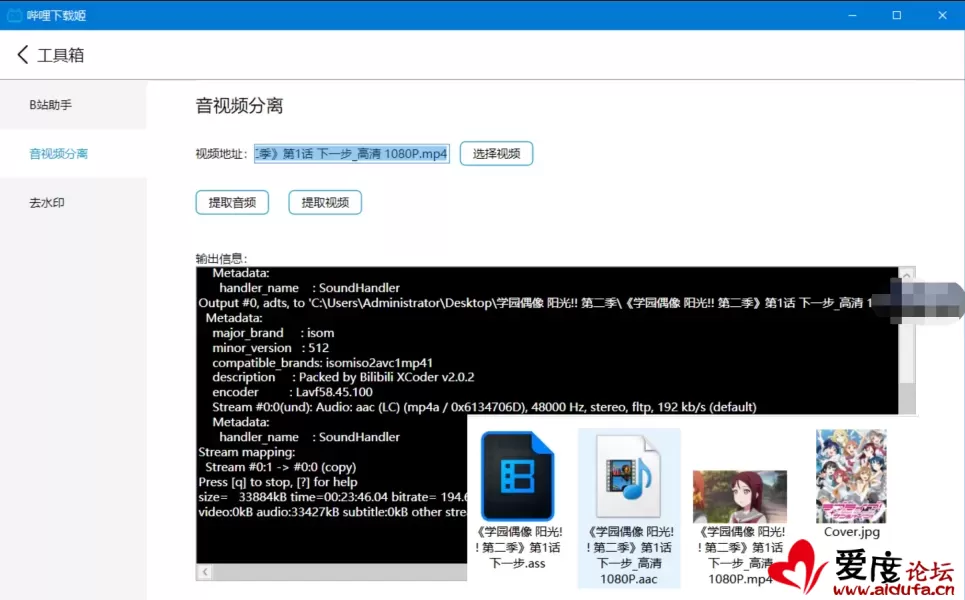Click the 'major_brand : isom' output line
Image resolution: width=965 pixels, height=600 pixels.
[x=273, y=333]
